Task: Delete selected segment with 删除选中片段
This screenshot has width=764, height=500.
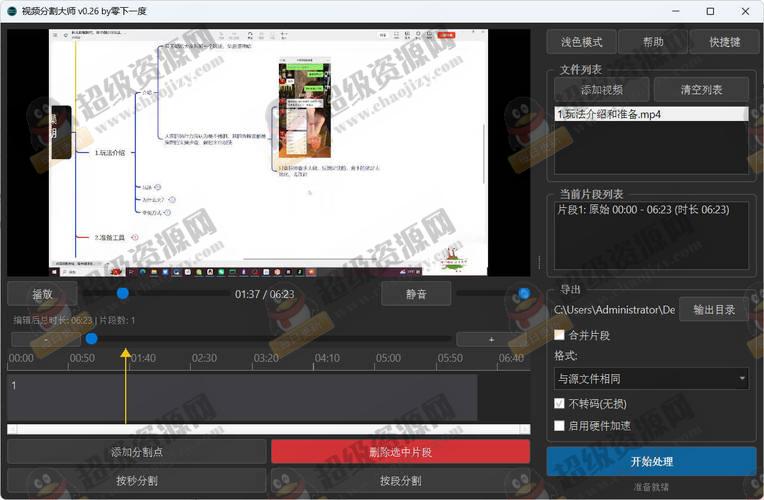Action: click(401, 452)
